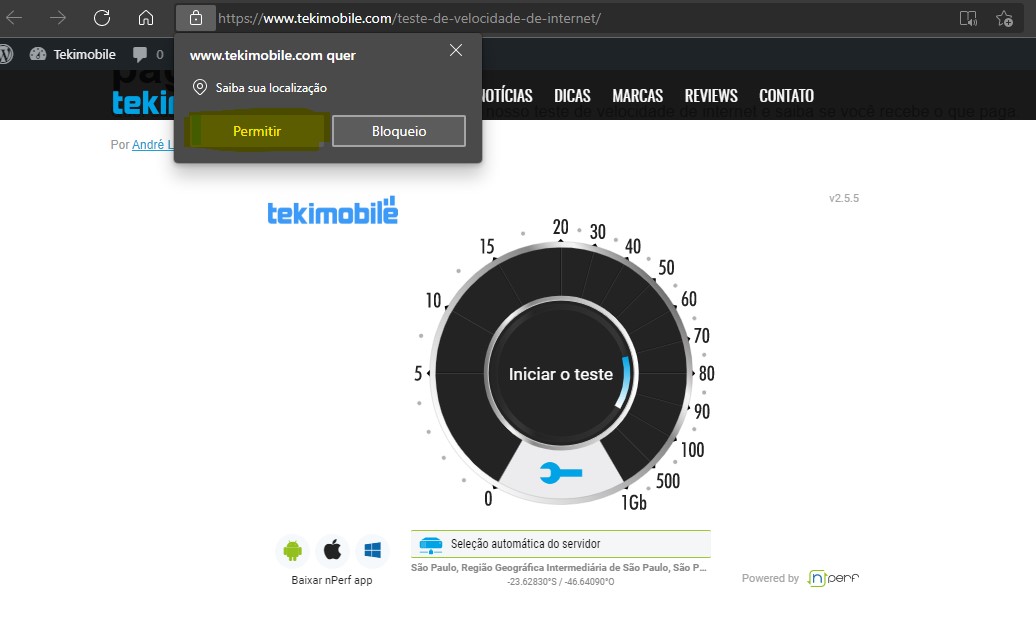This screenshot has height=617, width=1036.
Task: Click nPerf logo link
Action: pos(834,578)
